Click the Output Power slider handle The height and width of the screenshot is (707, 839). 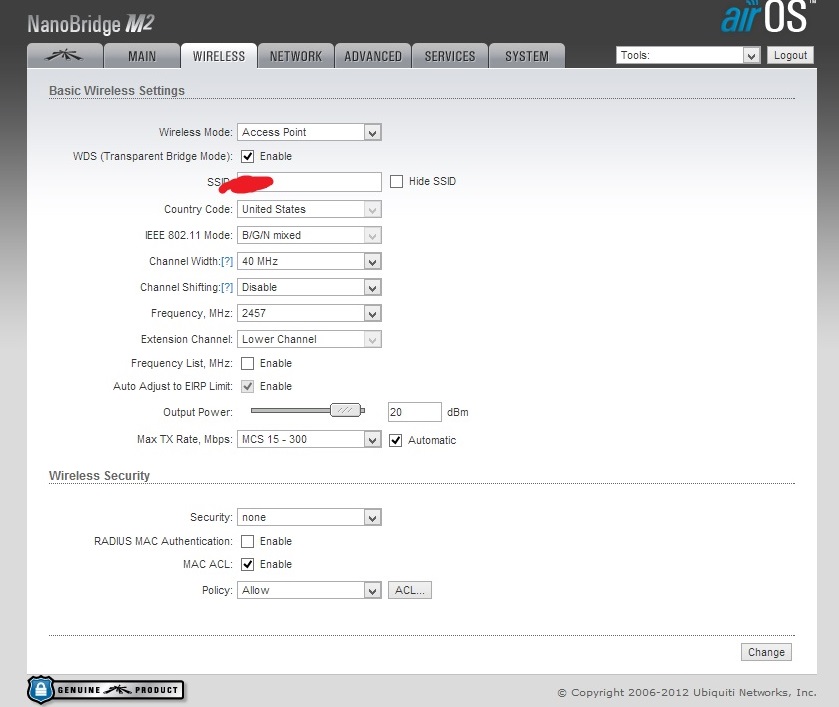pyautogui.click(x=345, y=410)
